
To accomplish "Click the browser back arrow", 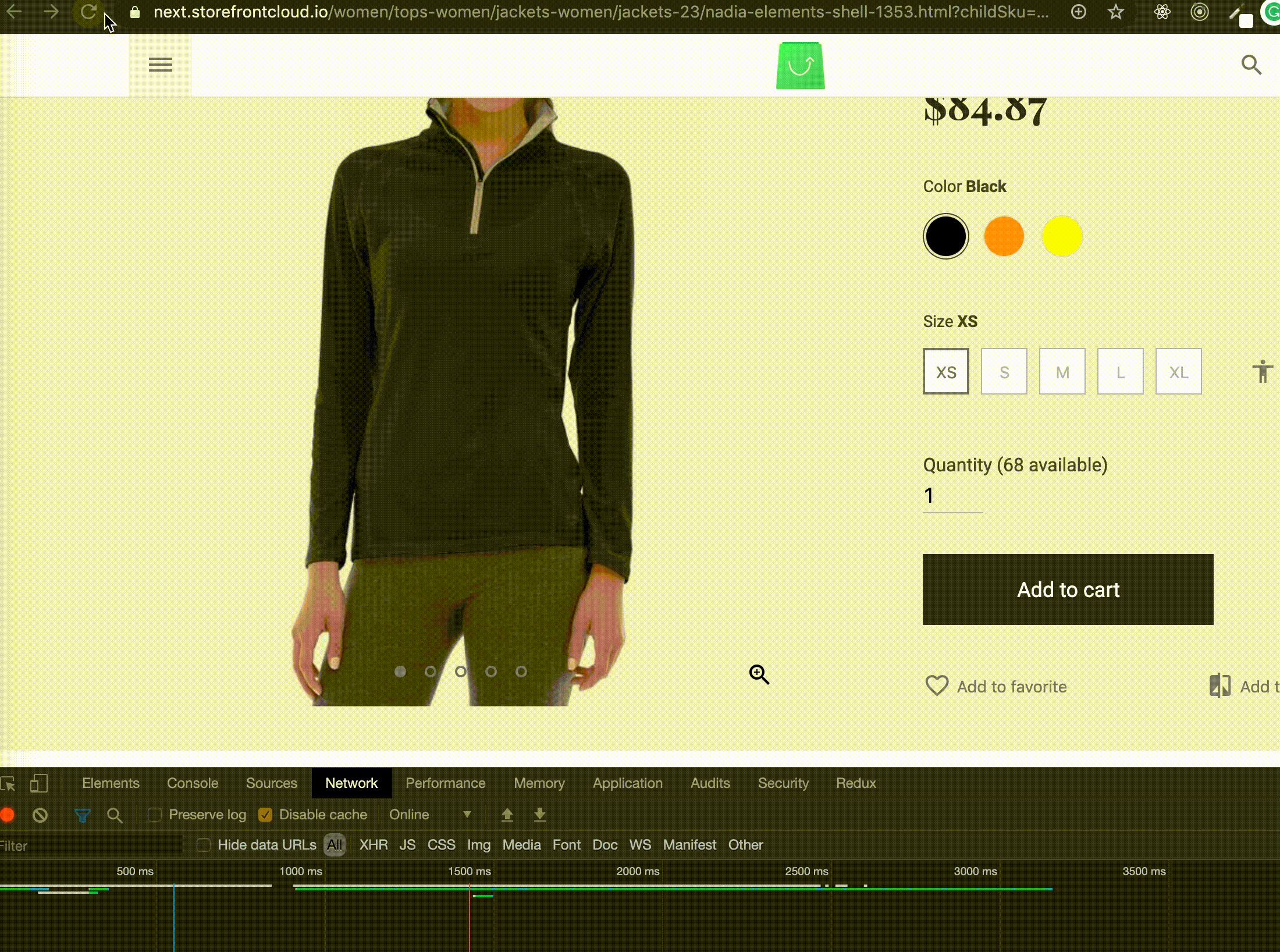I will (x=15, y=12).
